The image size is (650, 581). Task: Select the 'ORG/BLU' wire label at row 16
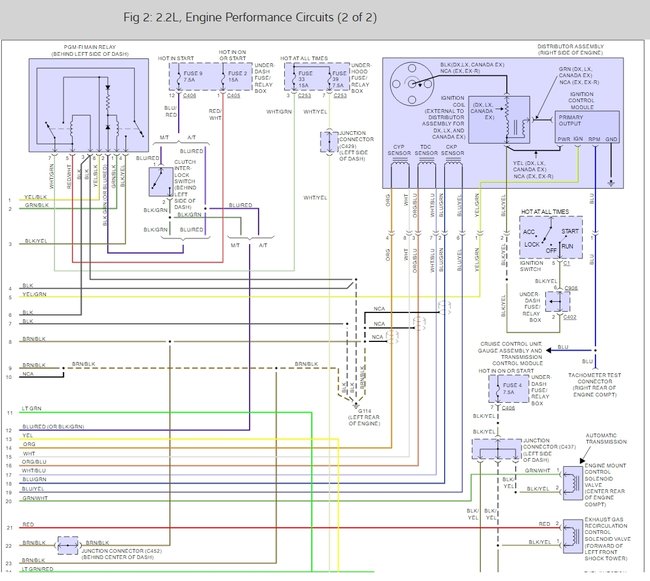point(34,462)
